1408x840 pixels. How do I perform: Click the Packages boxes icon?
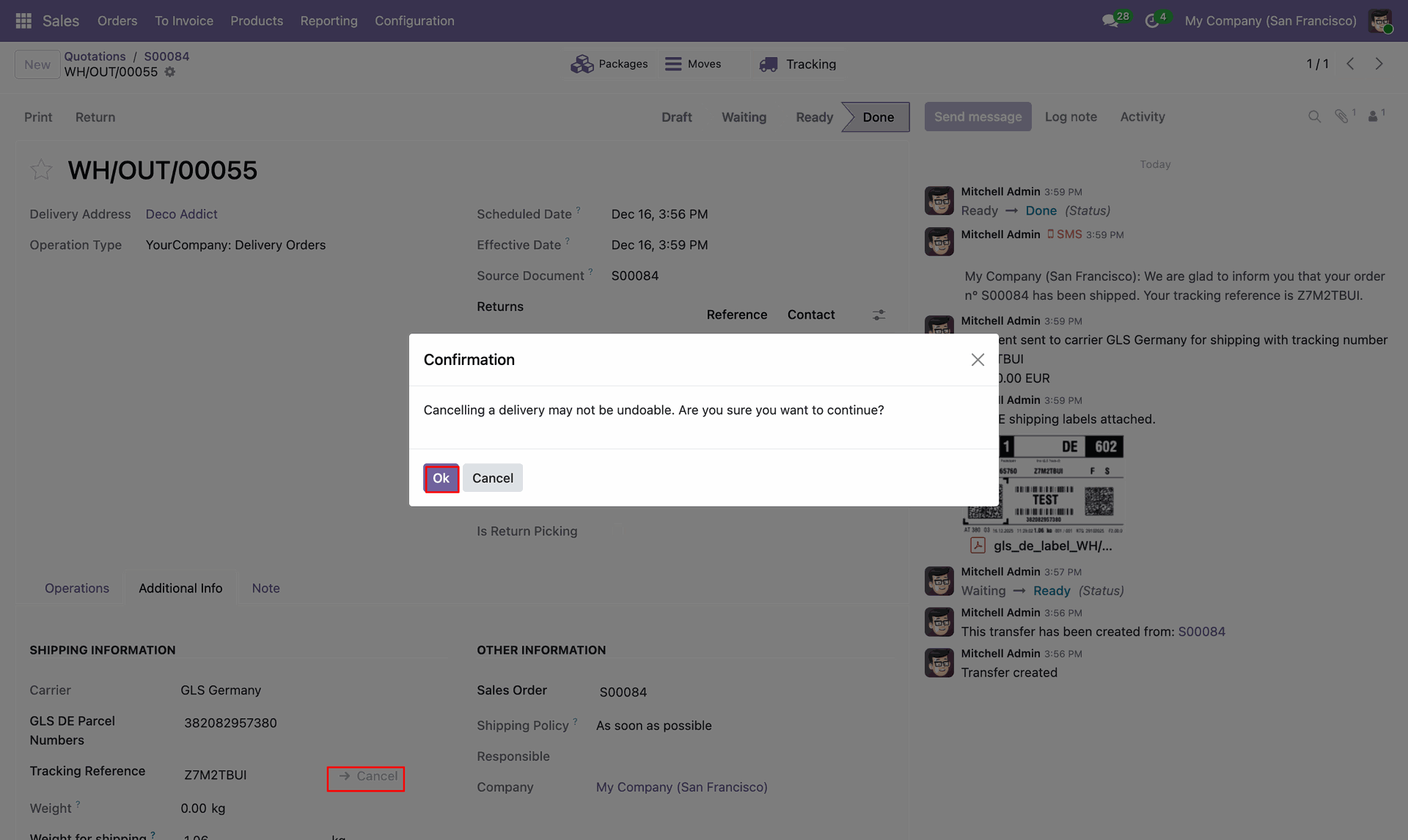582,65
